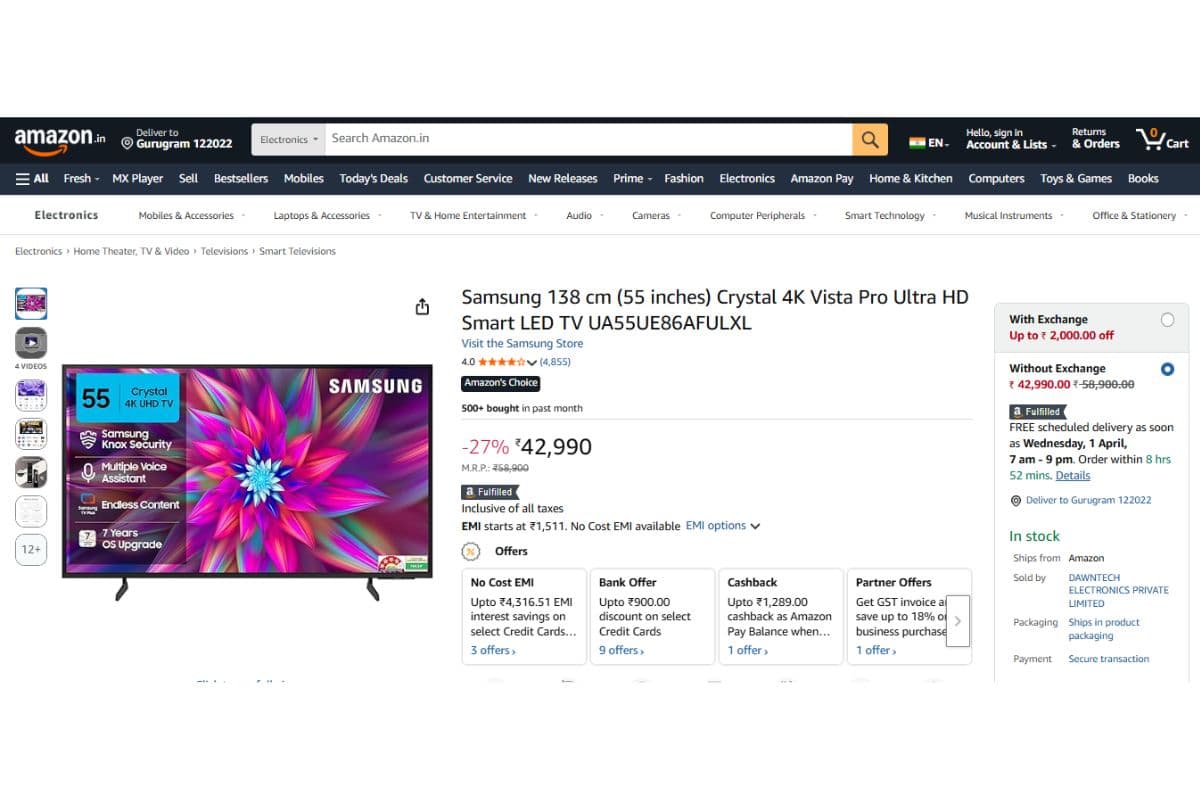Image resolution: width=1200 pixels, height=800 pixels.
Task: Click the delivery location pin Gurugram 122022
Action: click(176, 139)
